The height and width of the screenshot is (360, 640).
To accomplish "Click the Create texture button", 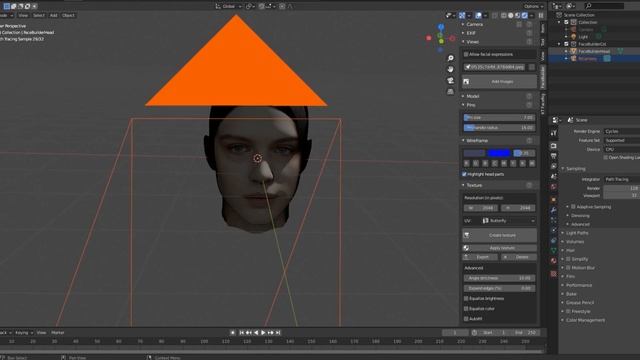I will 499,235.
